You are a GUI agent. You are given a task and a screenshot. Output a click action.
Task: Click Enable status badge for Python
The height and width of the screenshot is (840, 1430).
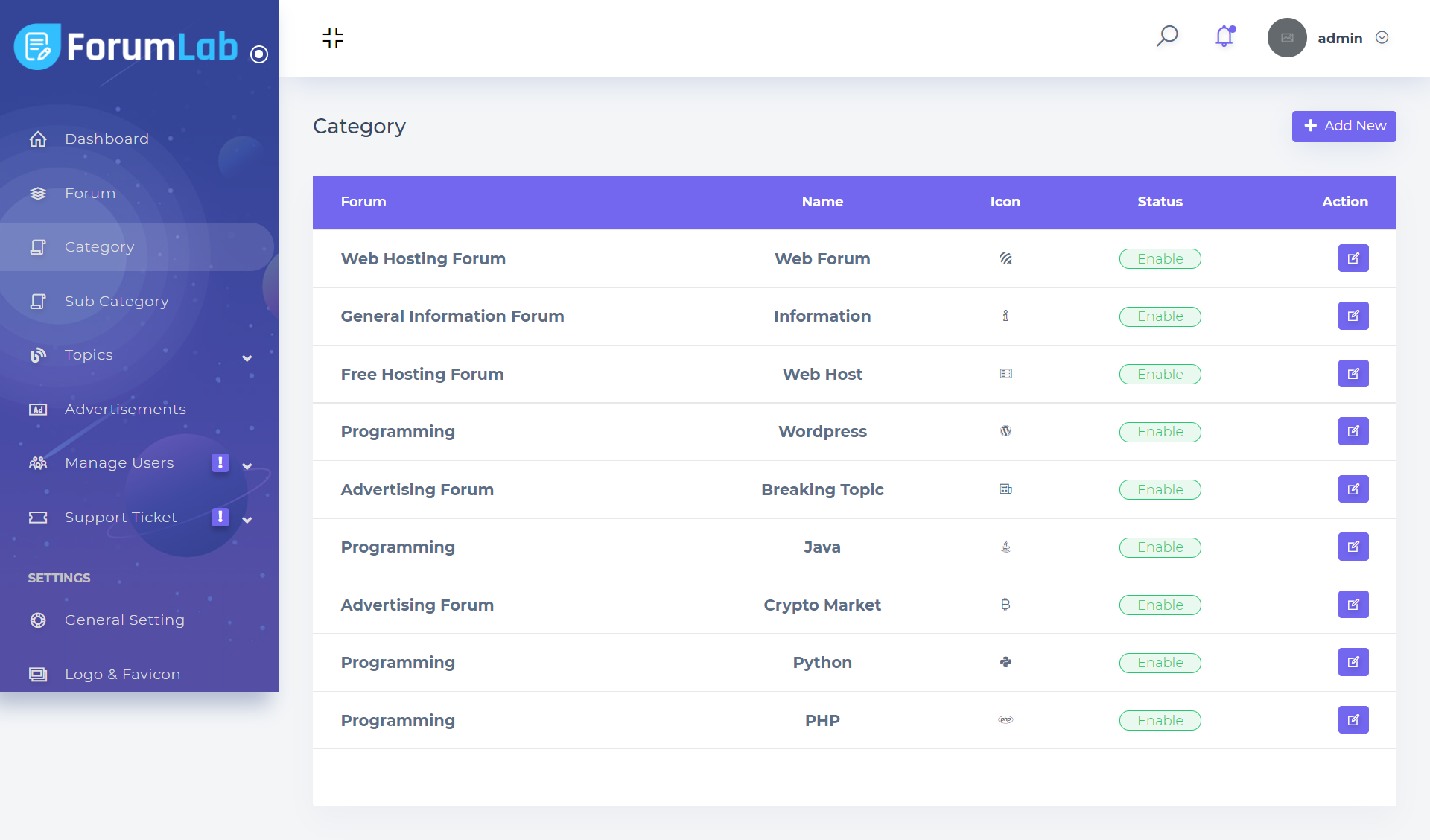[x=1160, y=663]
